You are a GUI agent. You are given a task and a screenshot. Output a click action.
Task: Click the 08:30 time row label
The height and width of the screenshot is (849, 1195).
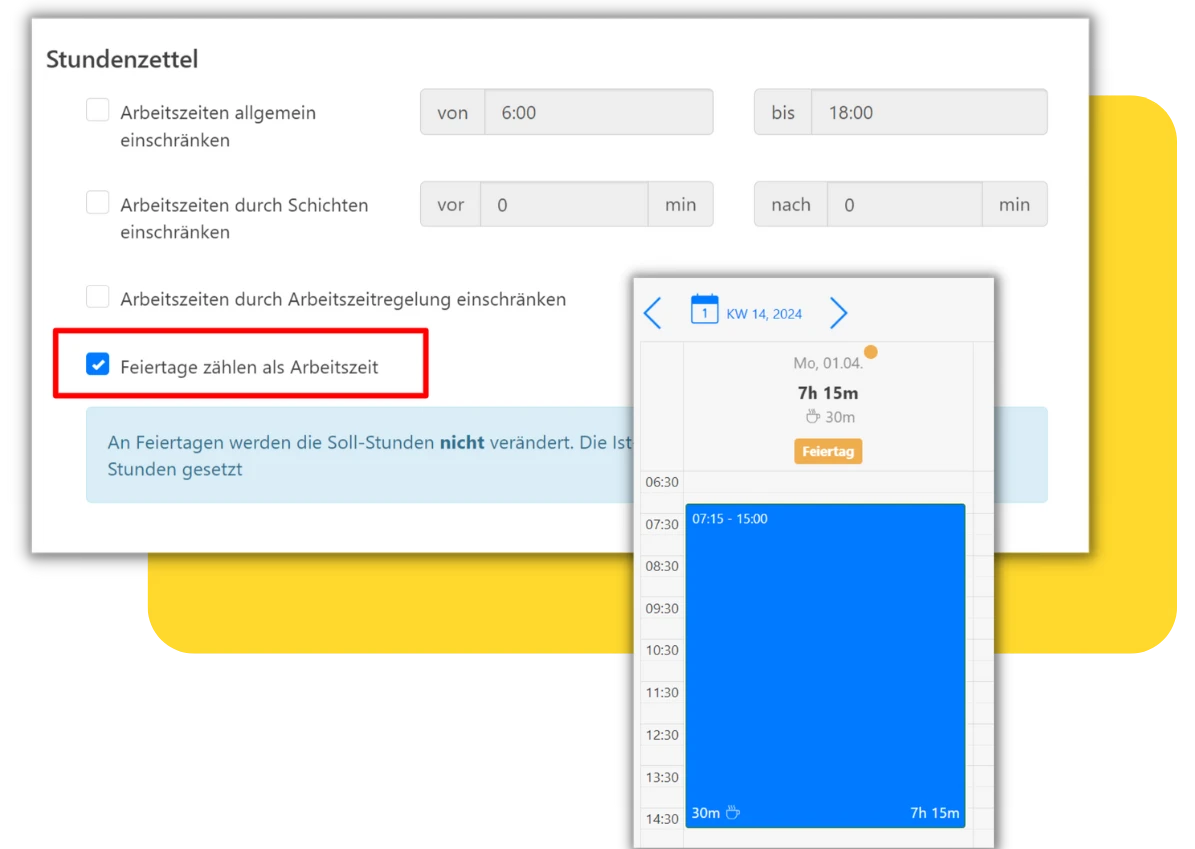(662, 566)
